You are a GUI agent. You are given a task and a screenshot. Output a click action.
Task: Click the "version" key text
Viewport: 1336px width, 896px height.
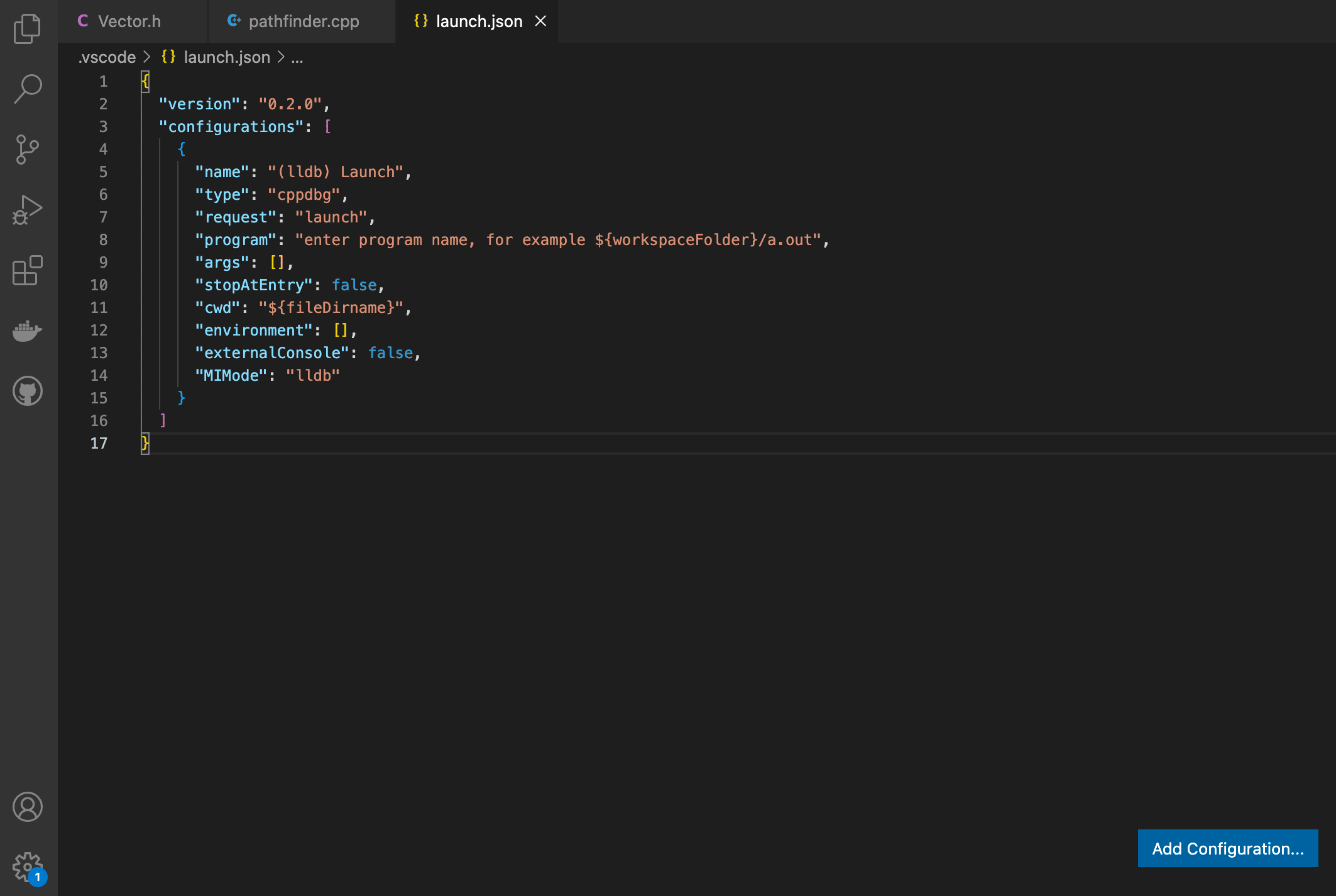(x=200, y=104)
